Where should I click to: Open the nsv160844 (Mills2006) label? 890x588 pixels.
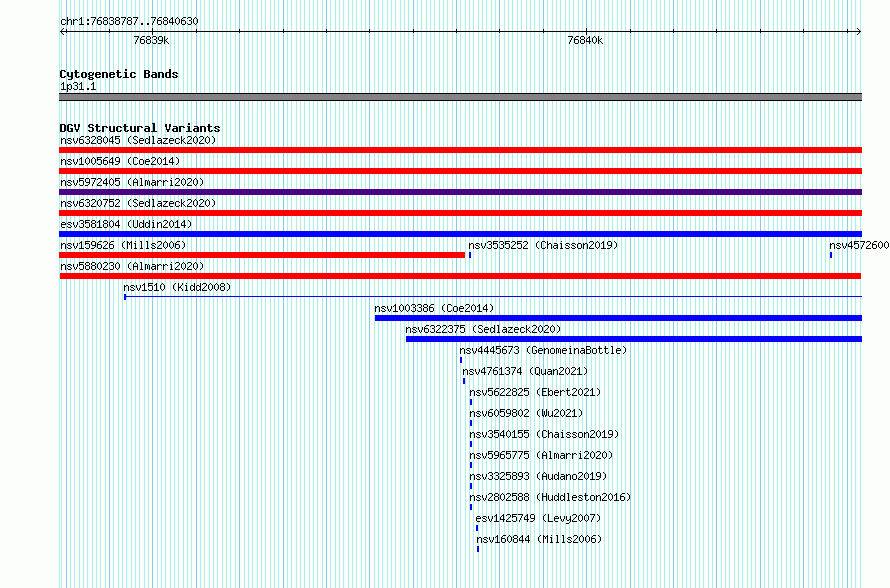point(539,539)
